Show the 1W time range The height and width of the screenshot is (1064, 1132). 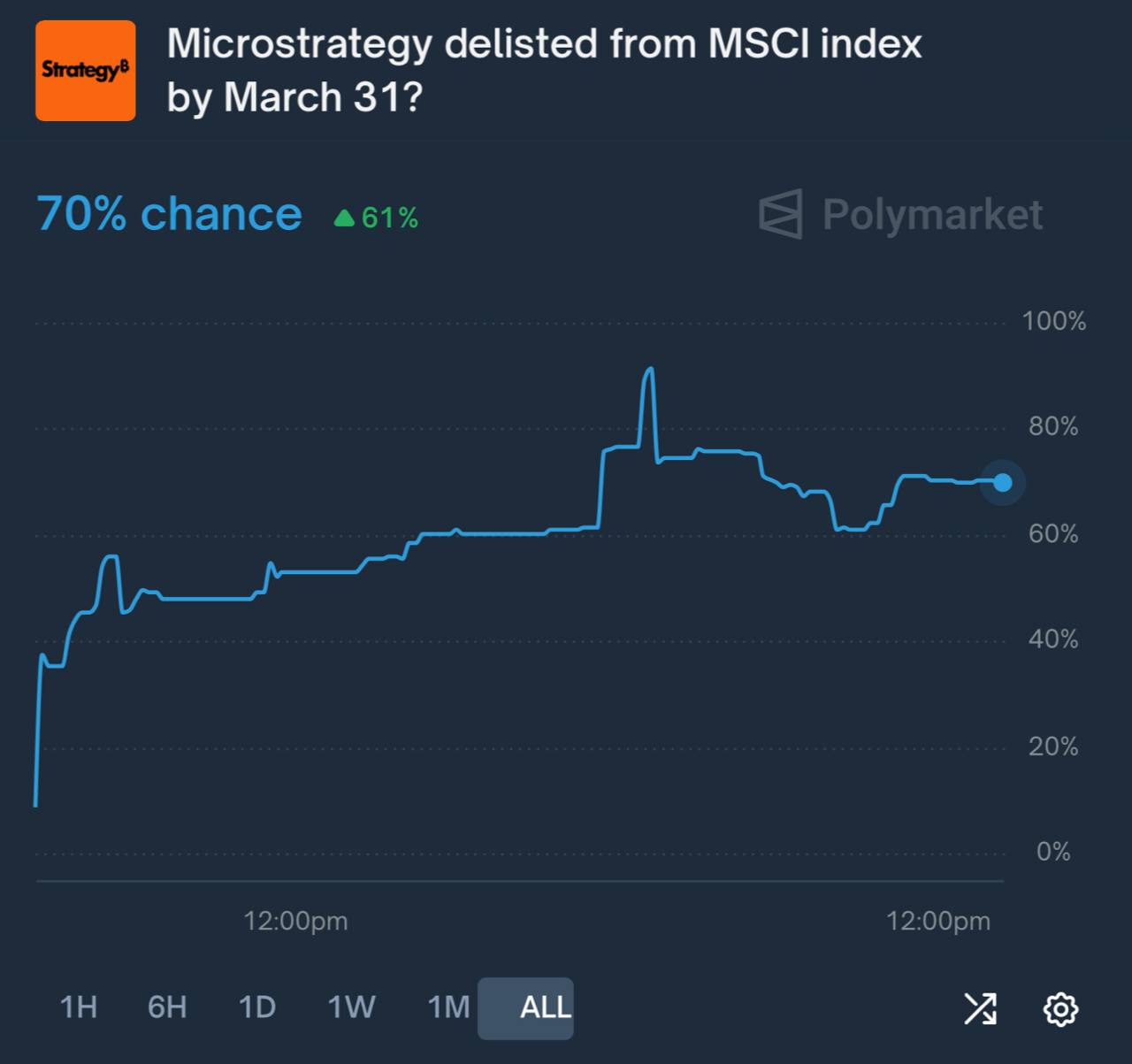352,1007
